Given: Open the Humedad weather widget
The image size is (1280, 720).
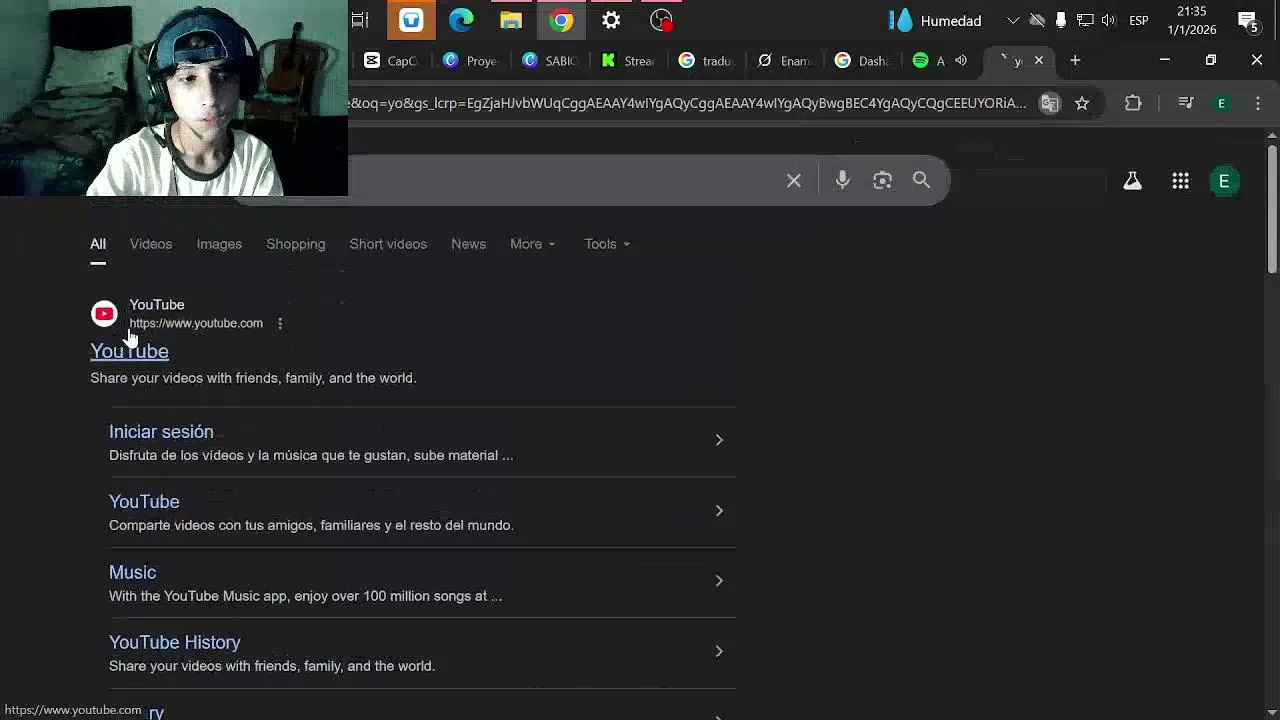Looking at the screenshot, I should (x=937, y=20).
